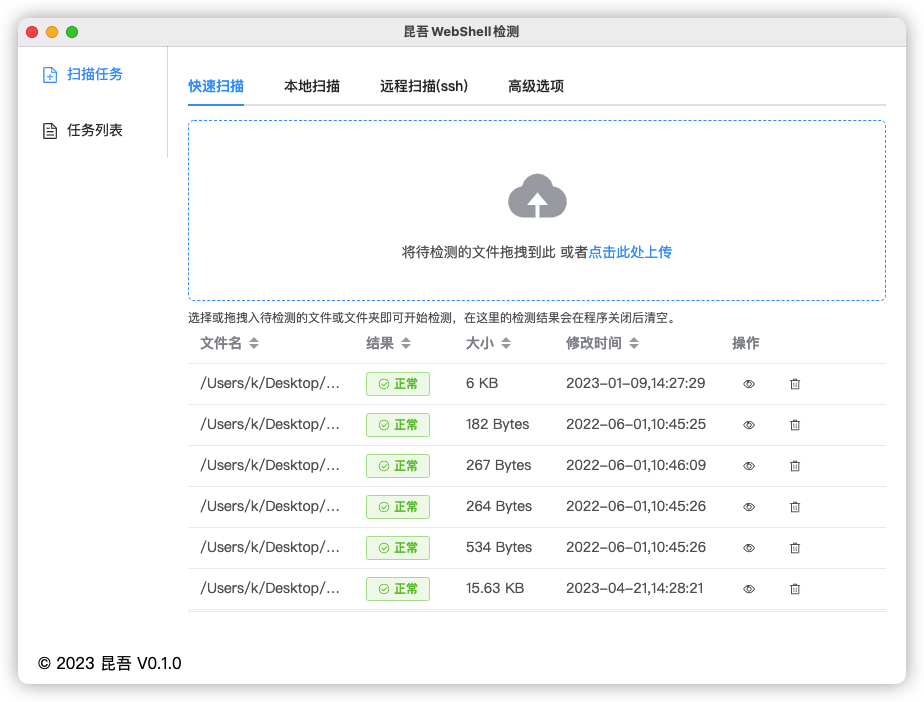Delete the 182 Bytes file entry
This screenshot has height=702, width=924.
point(795,425)
